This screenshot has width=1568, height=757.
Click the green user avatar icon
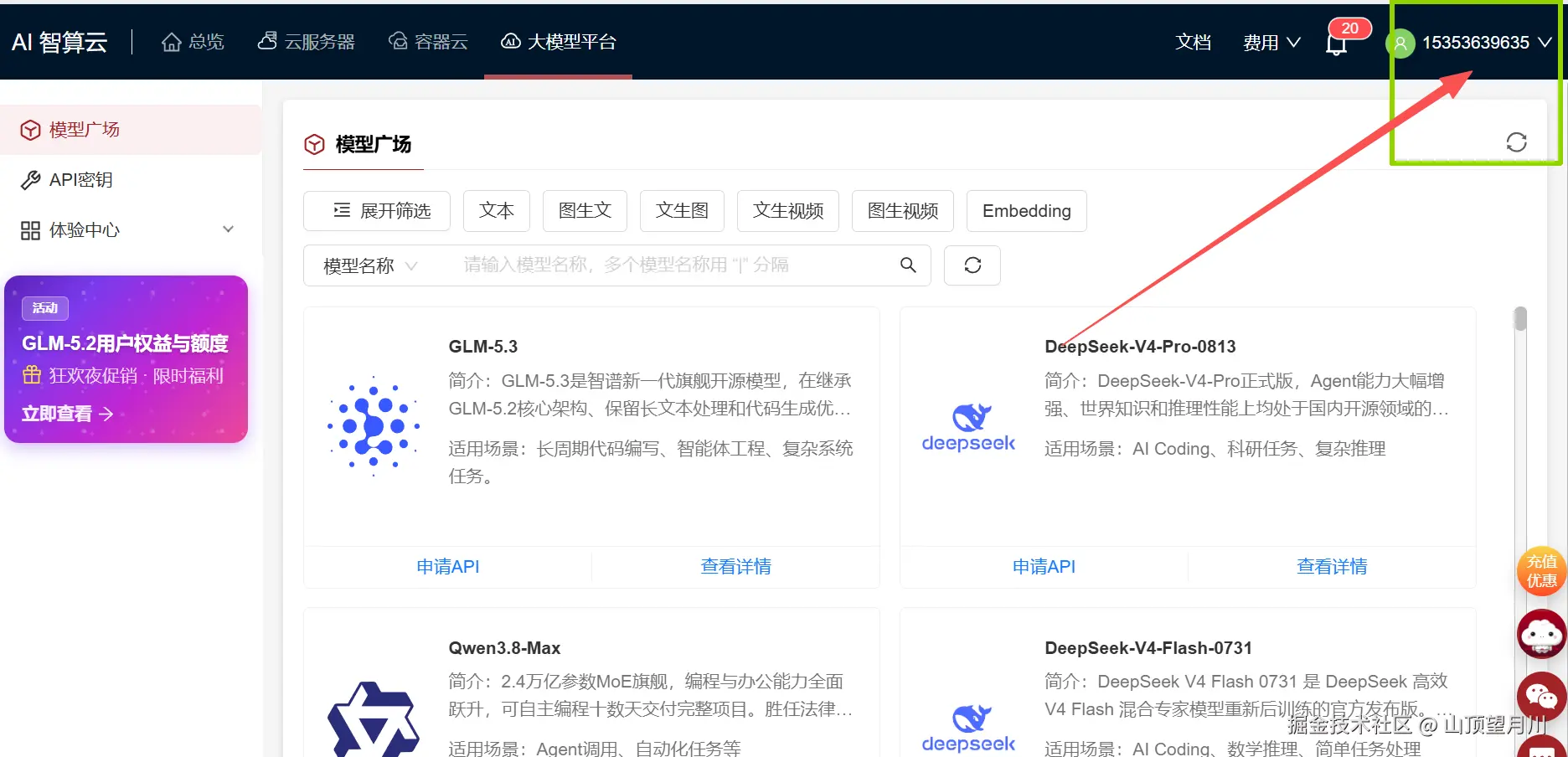(1400, 43)
